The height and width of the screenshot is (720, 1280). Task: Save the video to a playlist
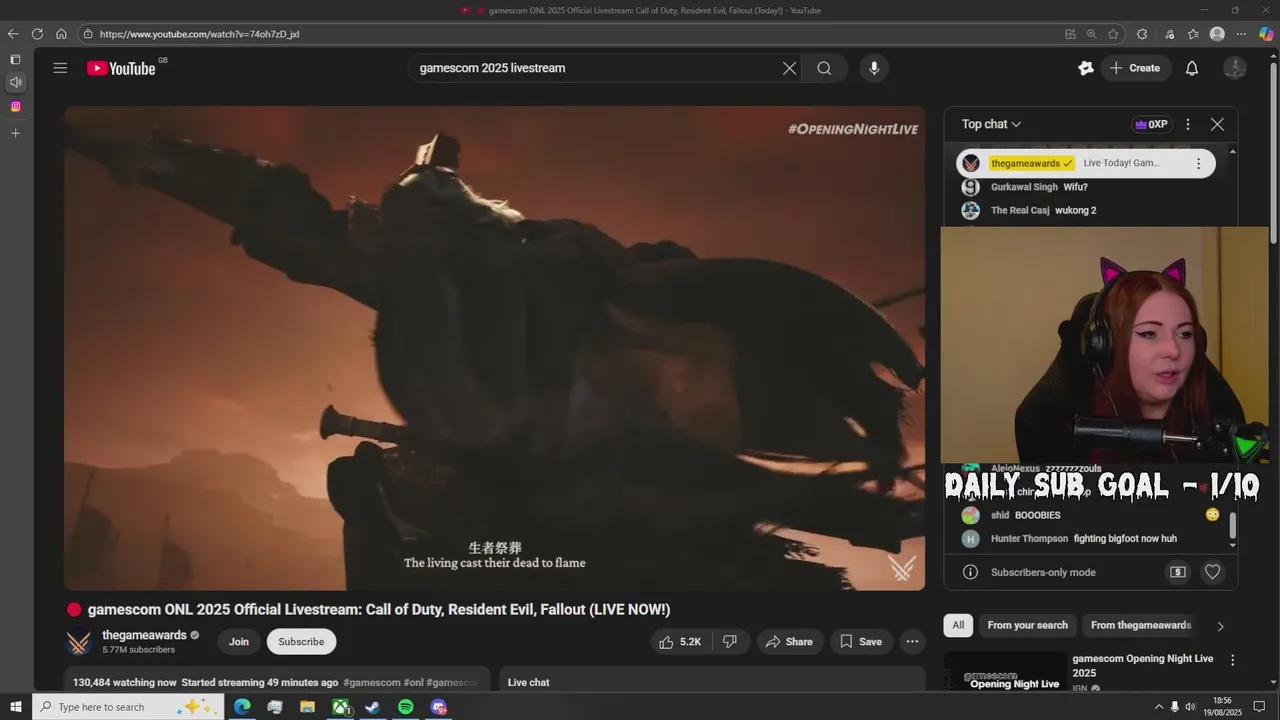[861, 642]
